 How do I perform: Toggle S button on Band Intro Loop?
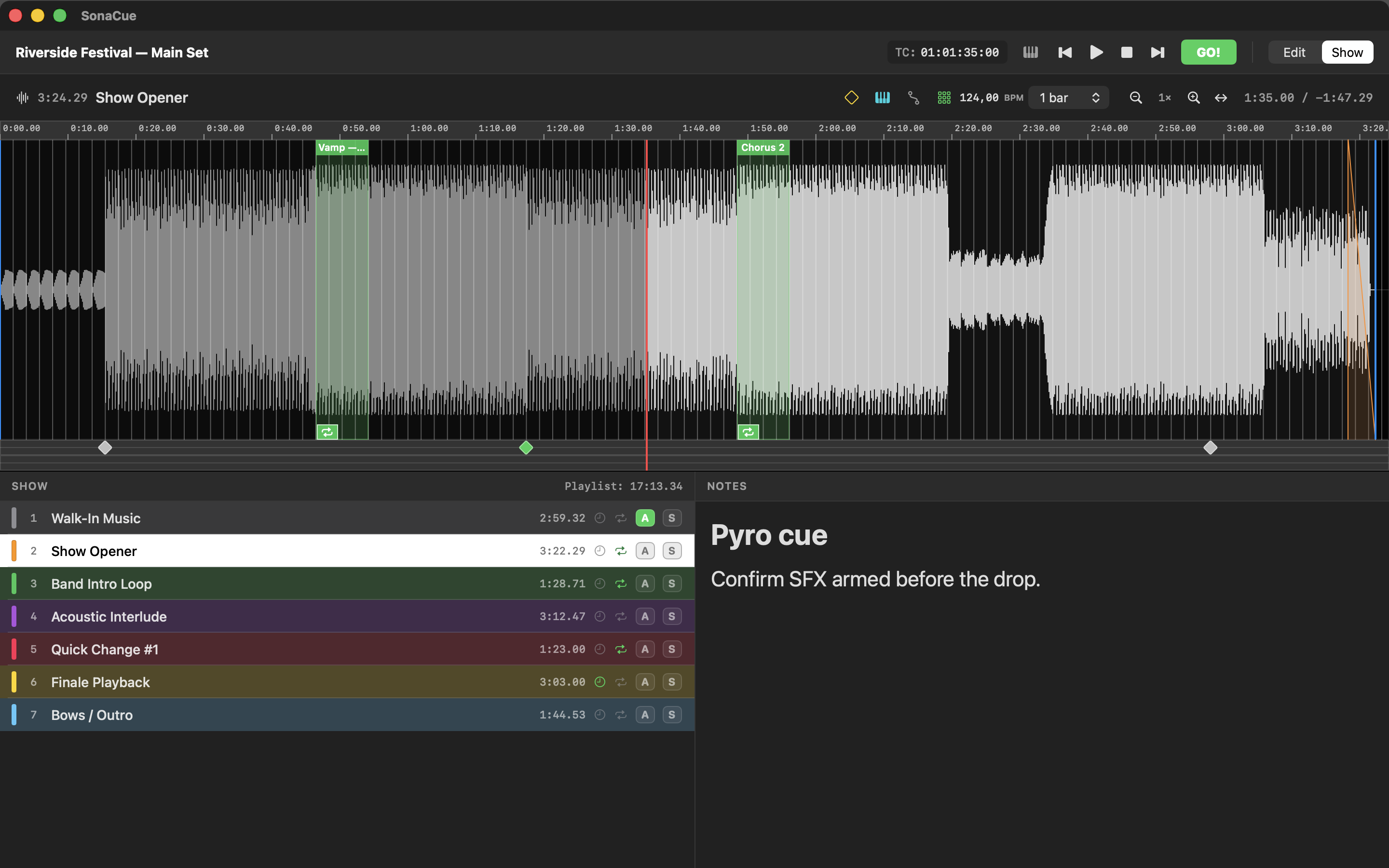(671, 583)
